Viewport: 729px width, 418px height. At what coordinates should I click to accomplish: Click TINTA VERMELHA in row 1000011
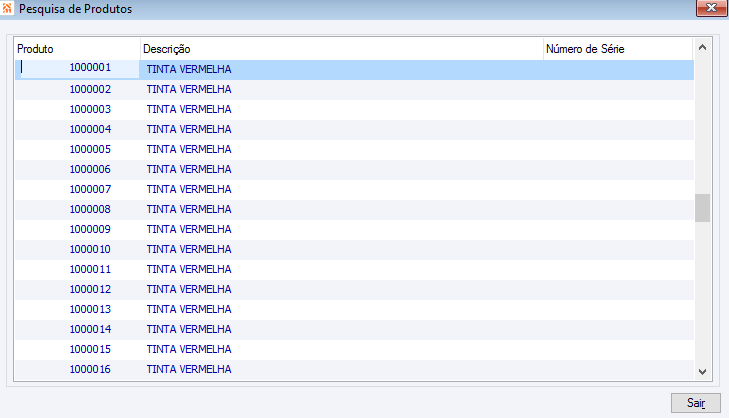click(x=189, y=269)
